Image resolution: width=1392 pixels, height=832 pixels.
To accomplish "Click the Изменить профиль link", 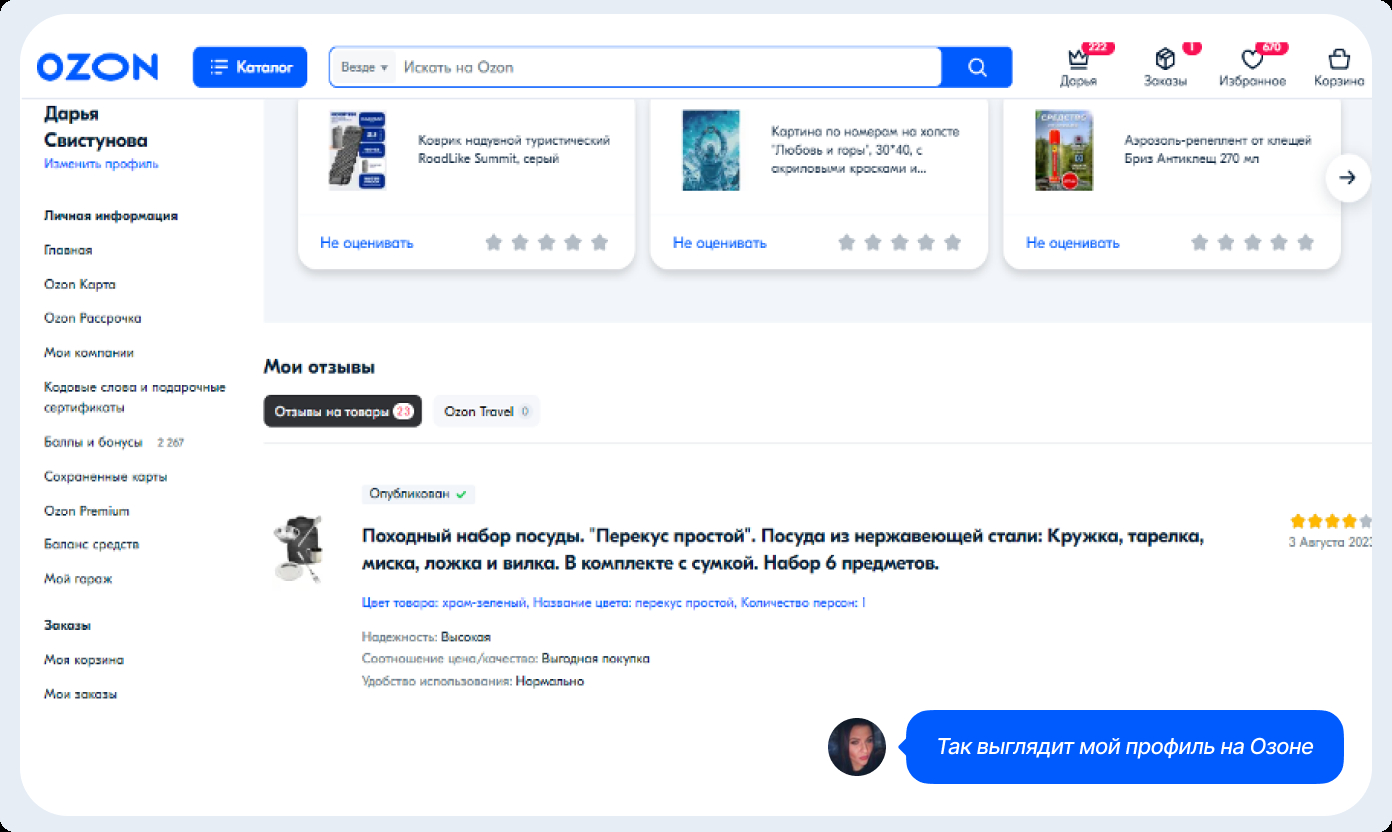I will click(101, 164).
